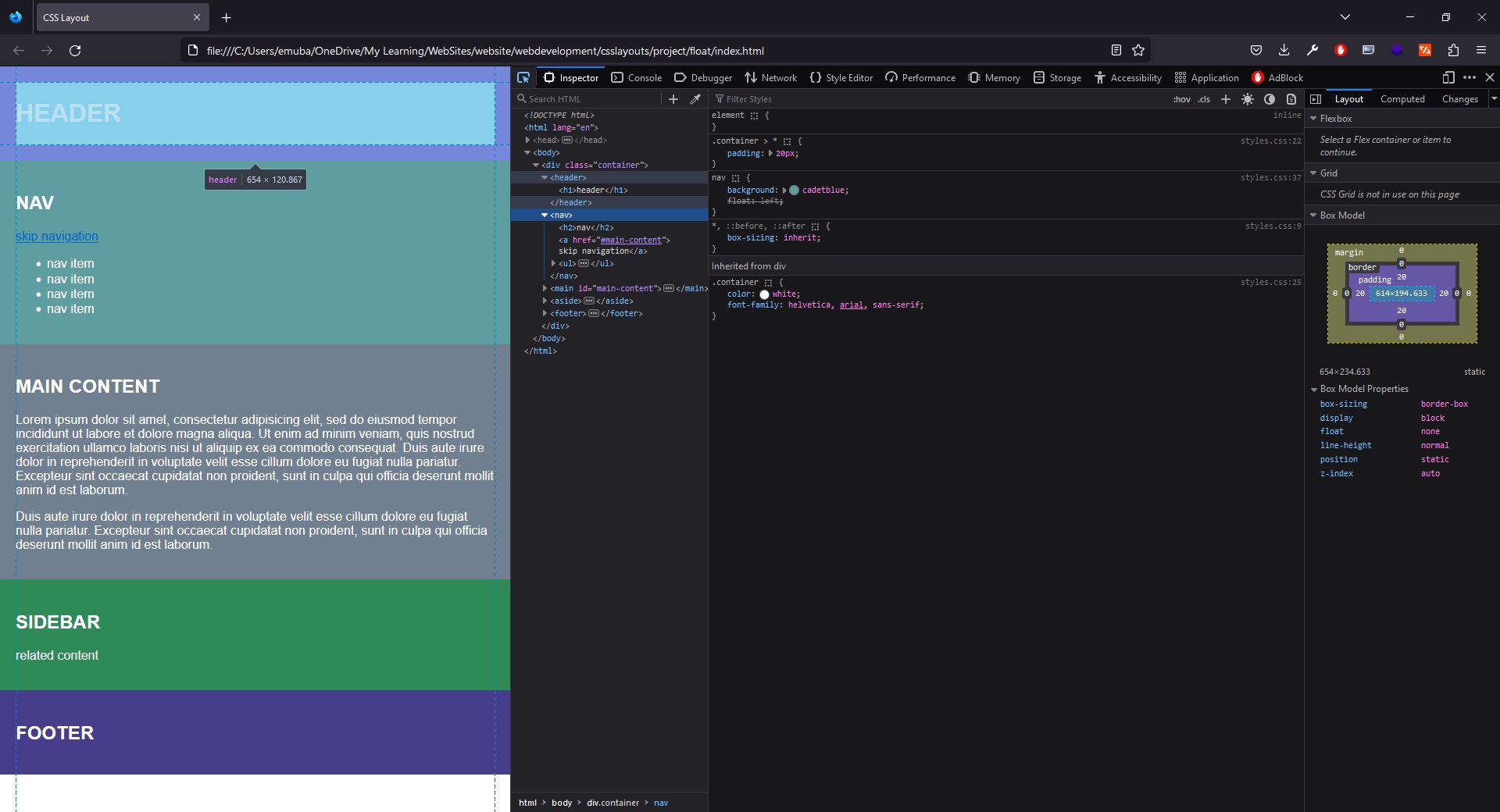
Task: Switch to the Computed sidebar tab
Action: pos(1402,99)
